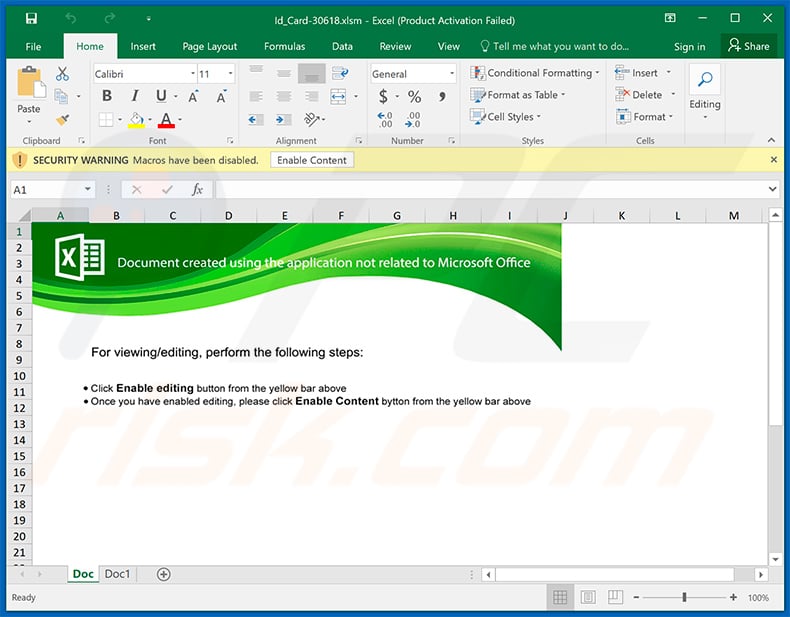Click the Accounting dollar format icon
This screenshot has height=617, width=790.
(x=383, y=97)
